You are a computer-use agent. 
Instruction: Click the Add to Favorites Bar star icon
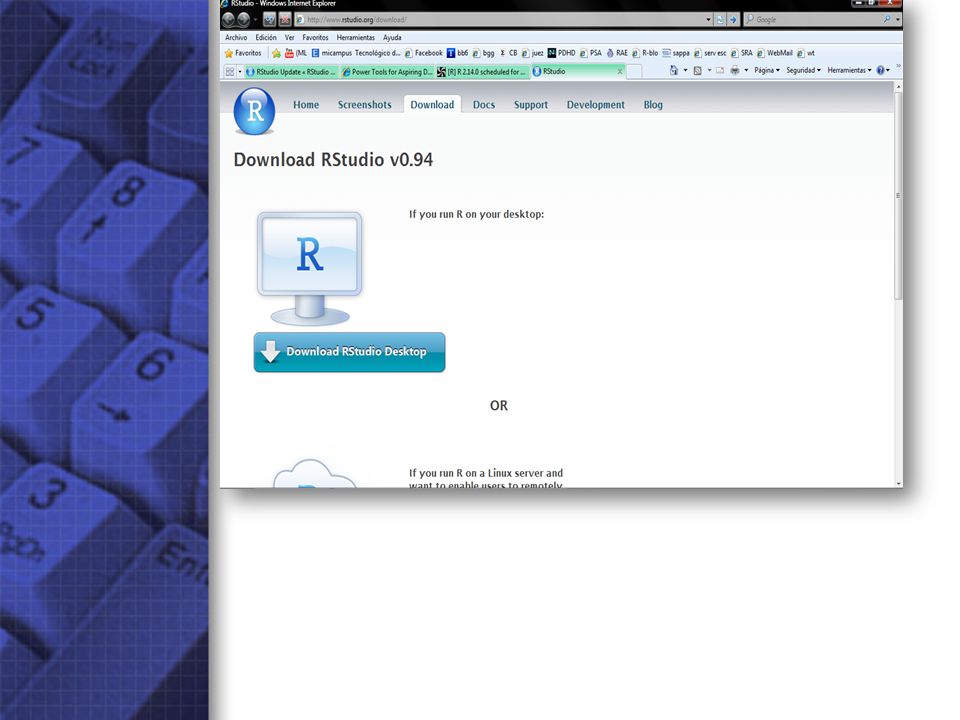coord(276,53)
